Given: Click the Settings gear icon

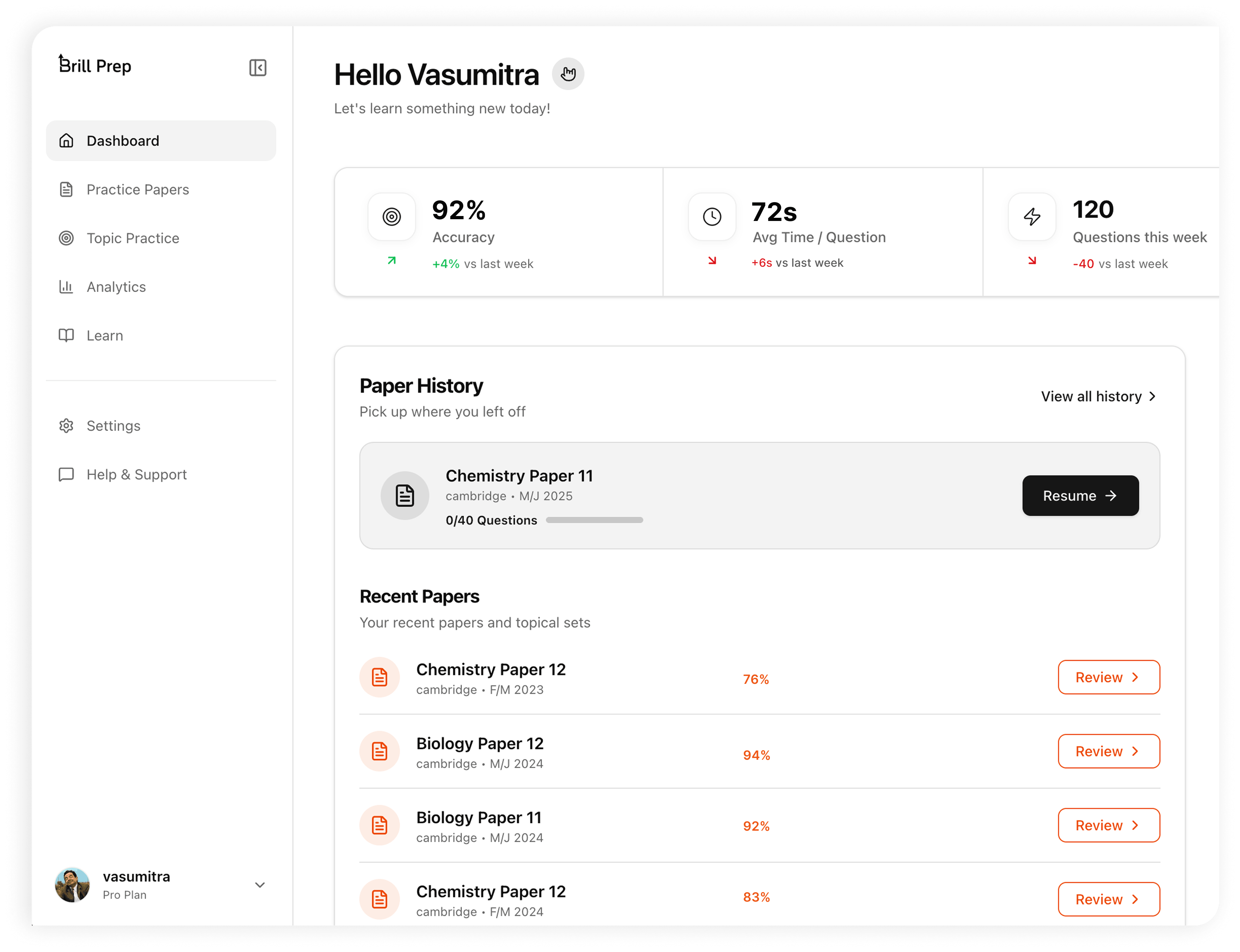Looking at the screenshot, I should click(x=66, y=426).
